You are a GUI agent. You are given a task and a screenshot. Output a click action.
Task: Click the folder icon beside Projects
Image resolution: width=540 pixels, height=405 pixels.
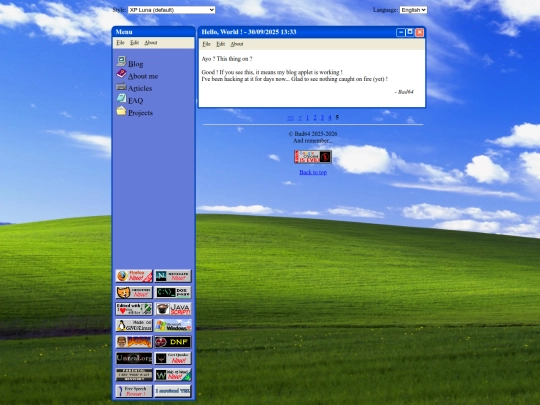click(x=121, y=111)
